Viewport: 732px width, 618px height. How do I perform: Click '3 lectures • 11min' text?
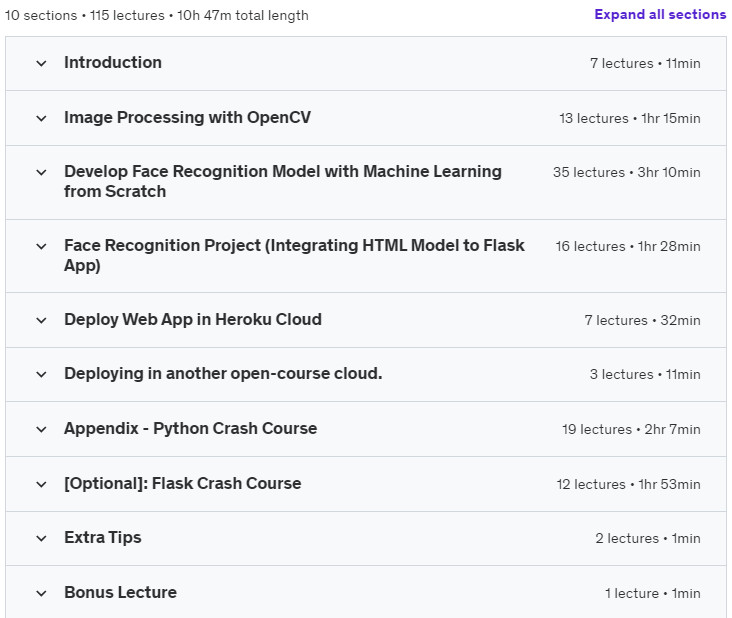645,374
